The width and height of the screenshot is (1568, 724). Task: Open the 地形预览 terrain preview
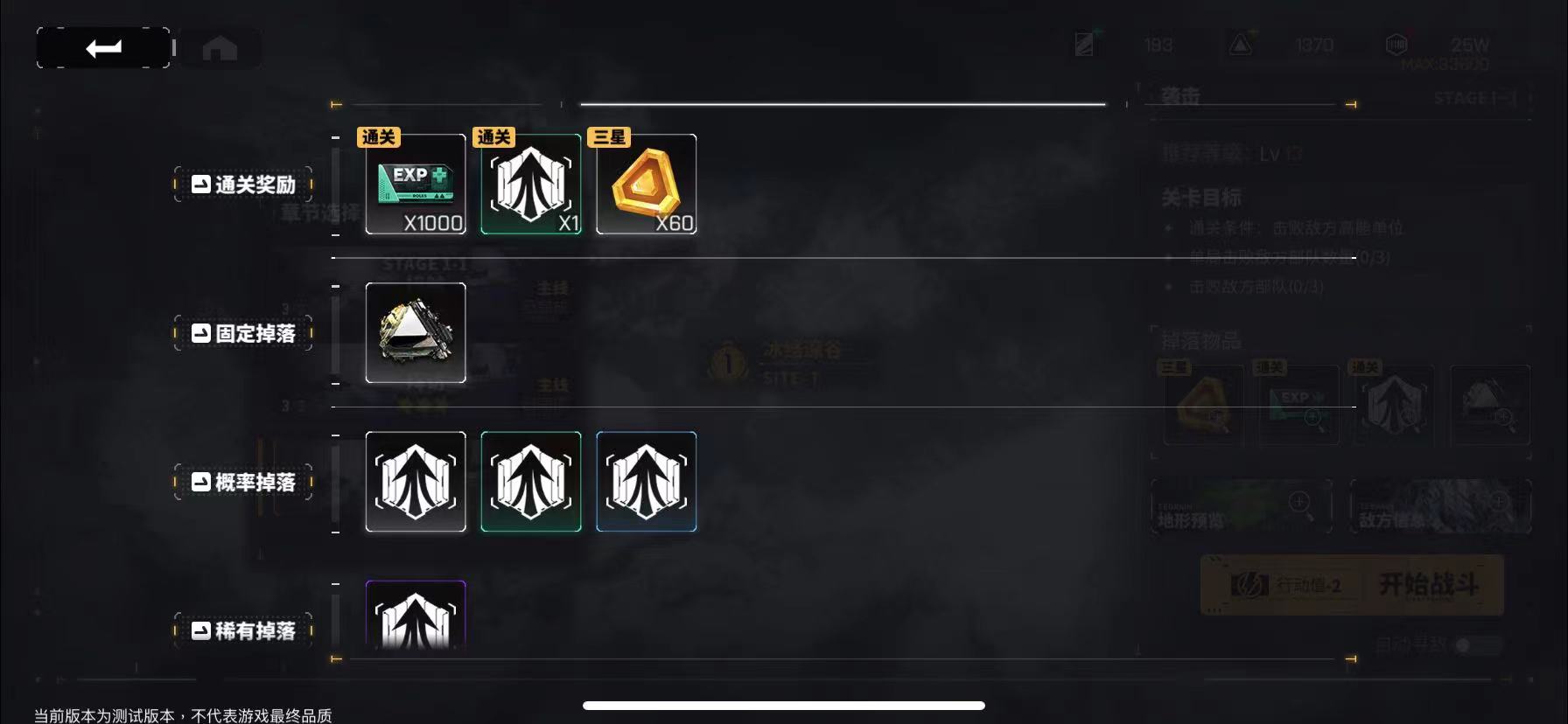tap(1241, 506)
